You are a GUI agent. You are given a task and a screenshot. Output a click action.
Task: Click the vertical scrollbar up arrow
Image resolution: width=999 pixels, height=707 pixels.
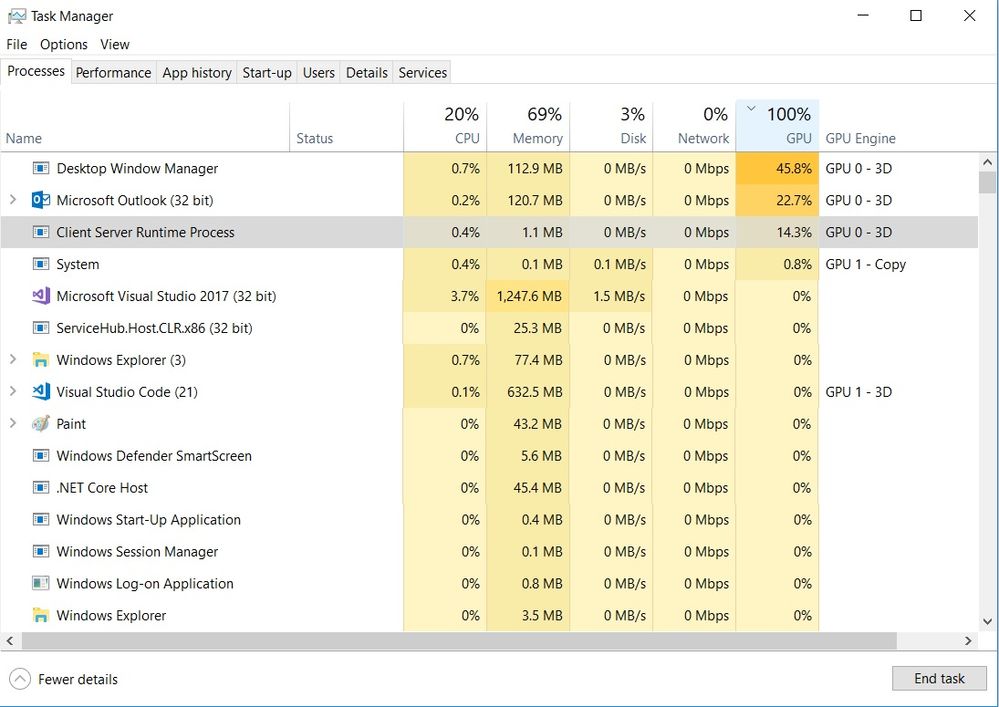tap(988, 163)
